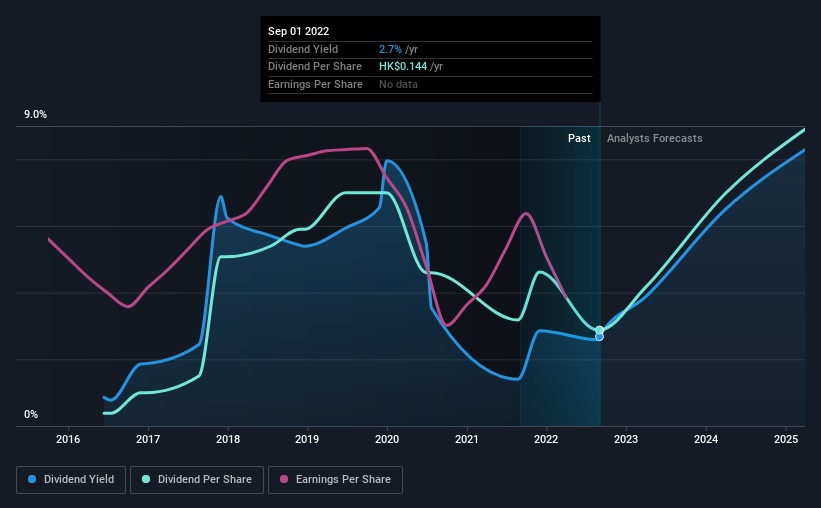
Task: Click the 2020 x-axis label
Action: [387, 439]
